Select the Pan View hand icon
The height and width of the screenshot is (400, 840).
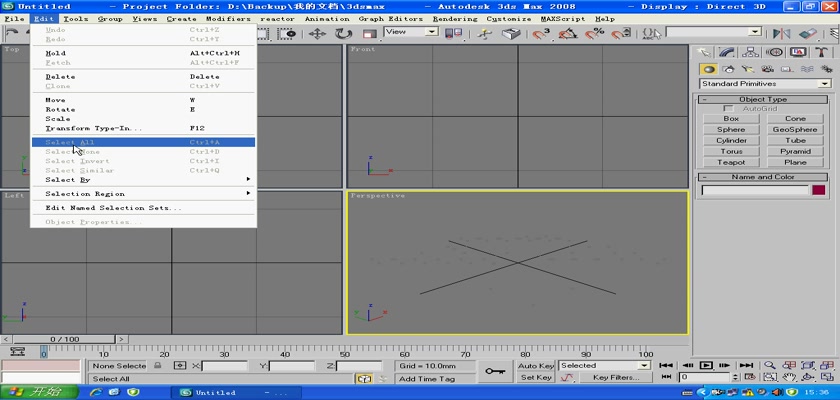click(x=789, y=377)
